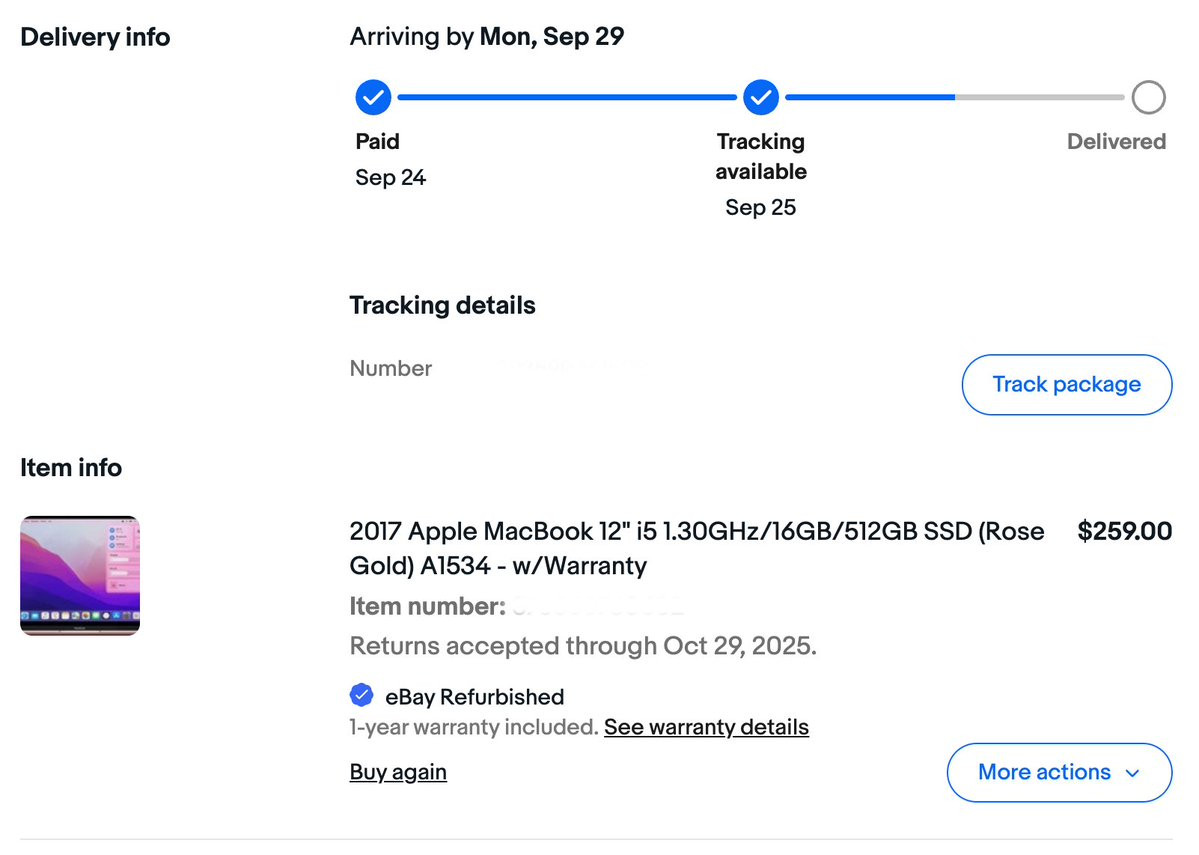This screenshot has width=1199, height=855.
Task: Click the chevron in More actions
Action: [x=1133, y=773]
